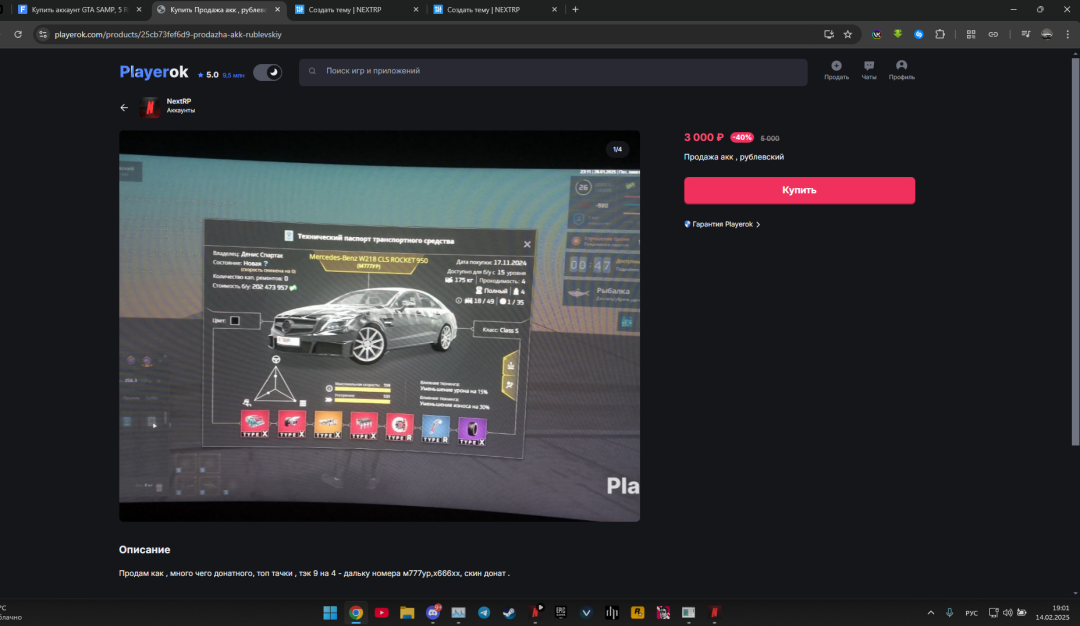1080x626 pixels.
Task: Open Epic Games launcher from taskbar
Action: [x=561, y=612]
